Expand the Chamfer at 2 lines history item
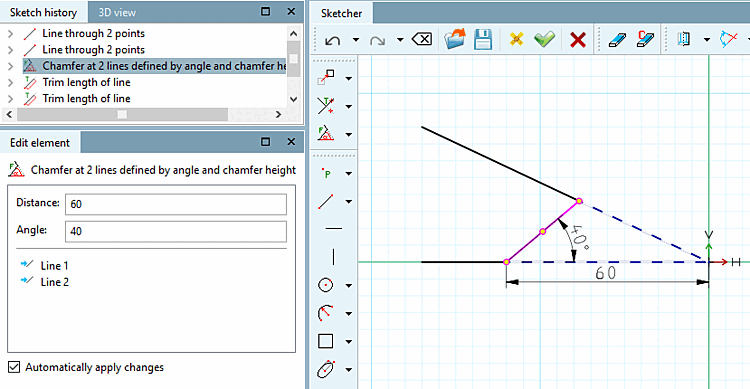750x389 pixels. [11, 66]
